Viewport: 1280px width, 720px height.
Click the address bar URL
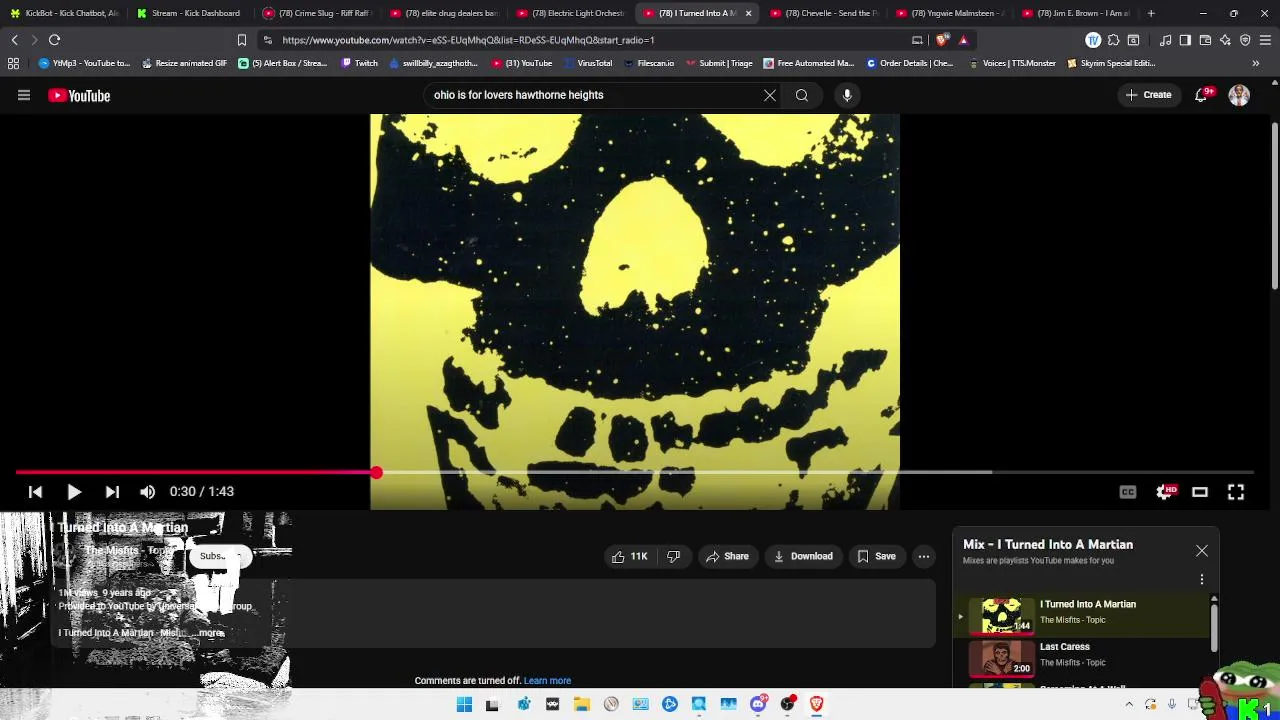(468, 40)
